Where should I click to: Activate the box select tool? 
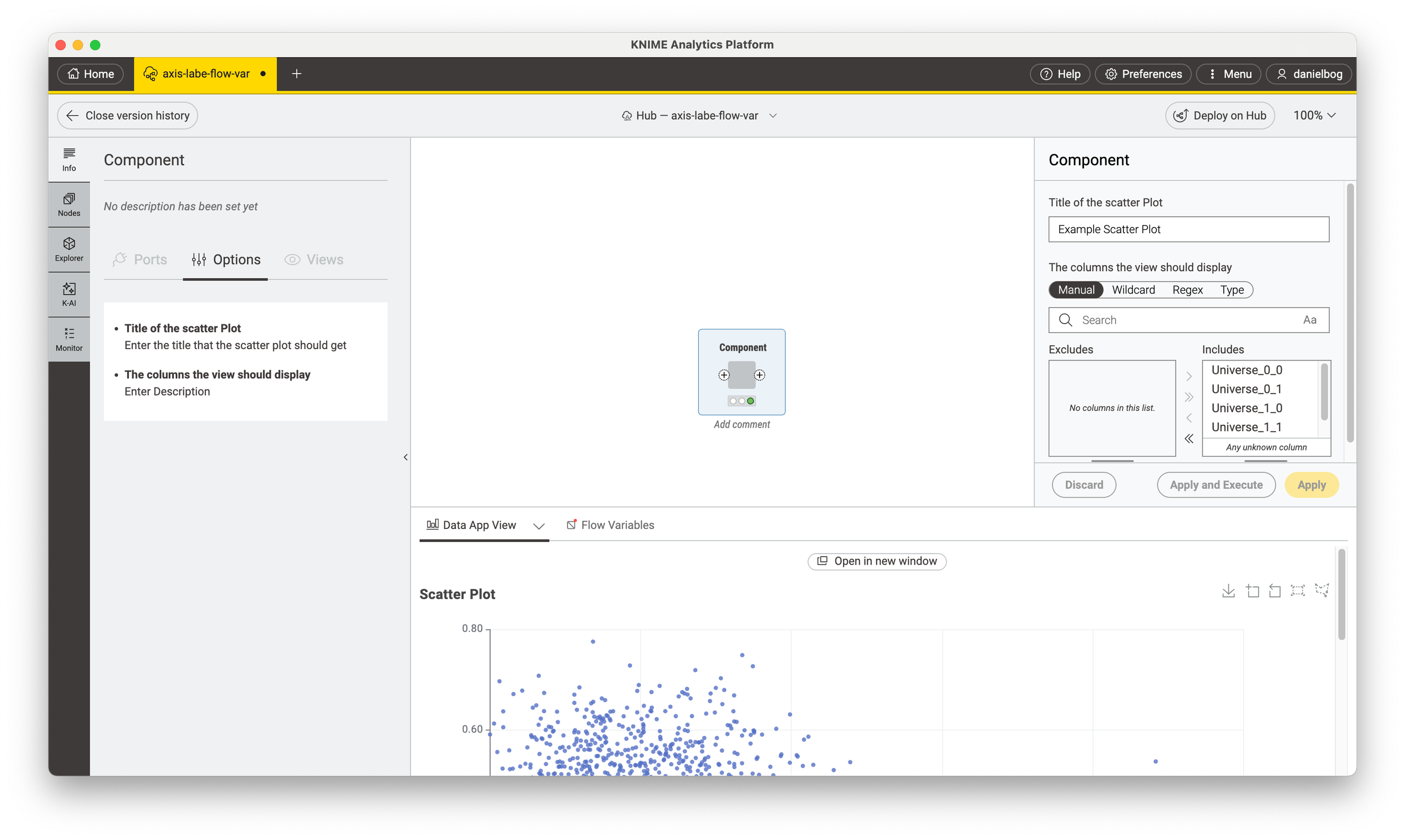pyautogui.click(x=1297, y=591)
